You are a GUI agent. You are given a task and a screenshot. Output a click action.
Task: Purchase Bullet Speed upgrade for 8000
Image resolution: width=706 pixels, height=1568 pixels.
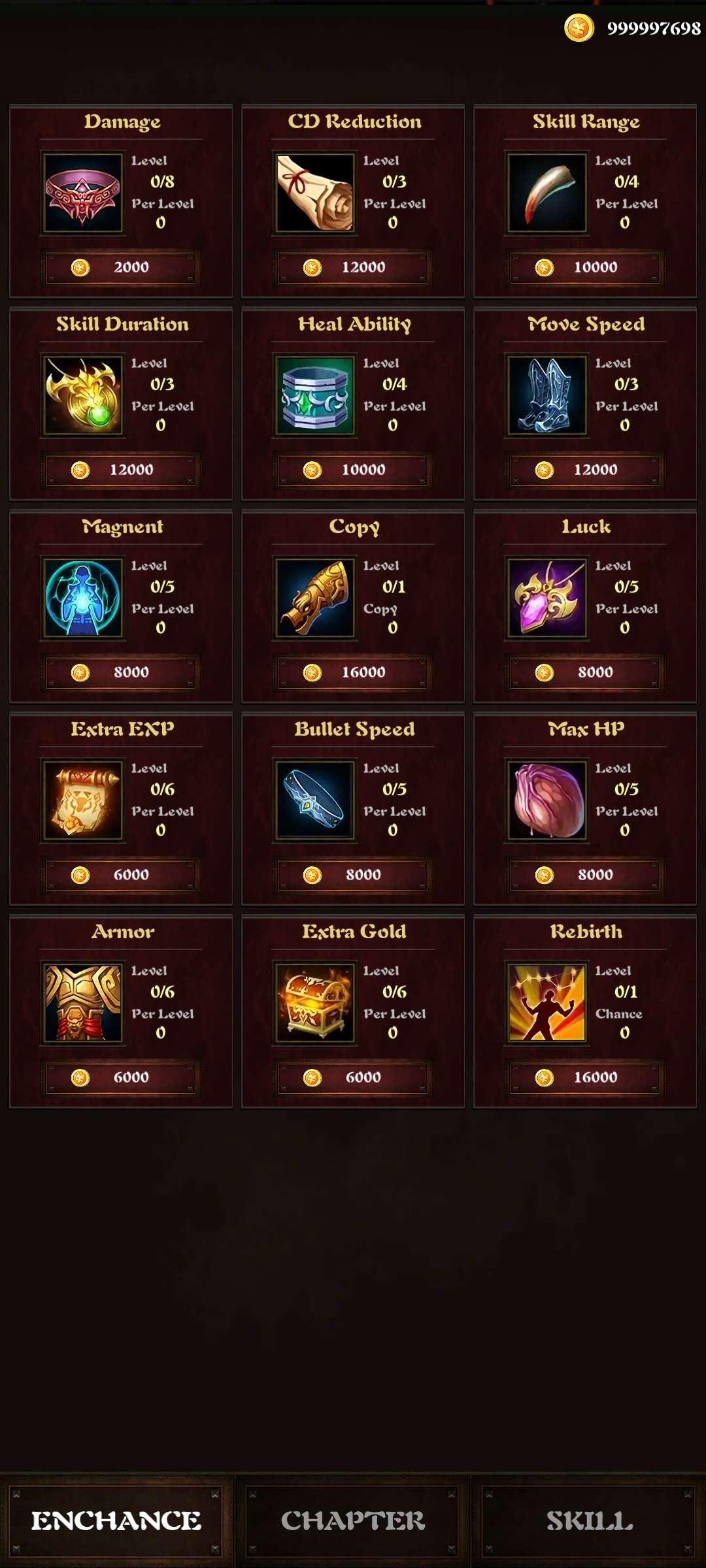tap(353, 875)
